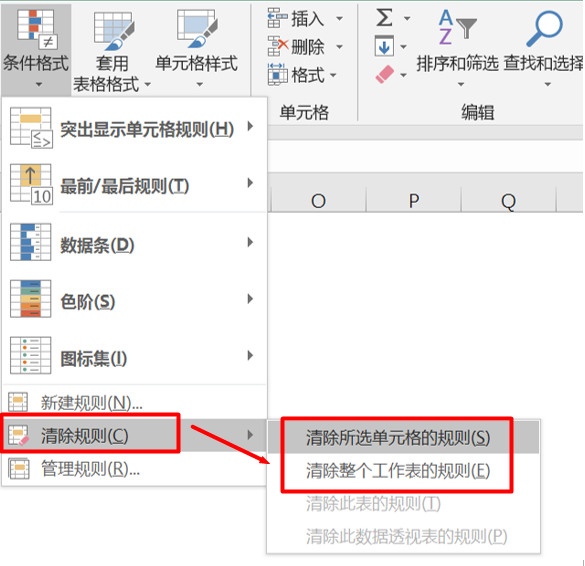Select column P header

pyautogui.click(x=414, y=200)
